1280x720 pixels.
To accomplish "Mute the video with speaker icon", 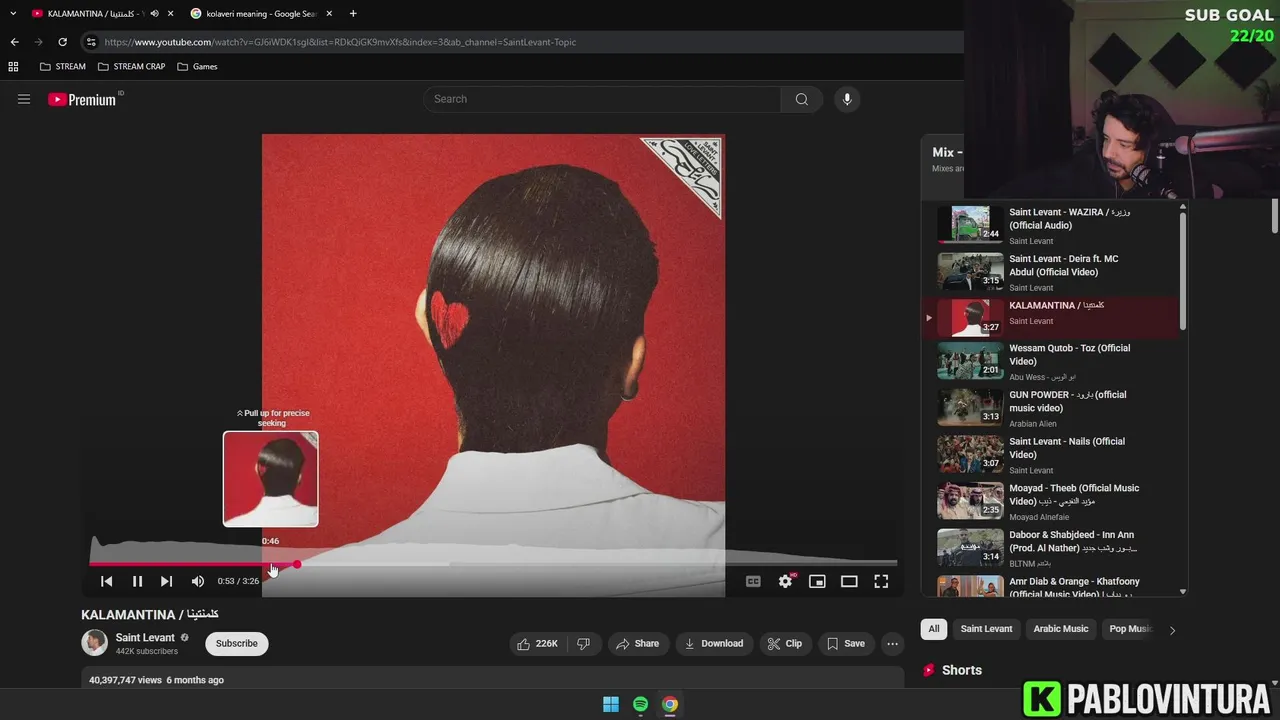I will [198, 581].
